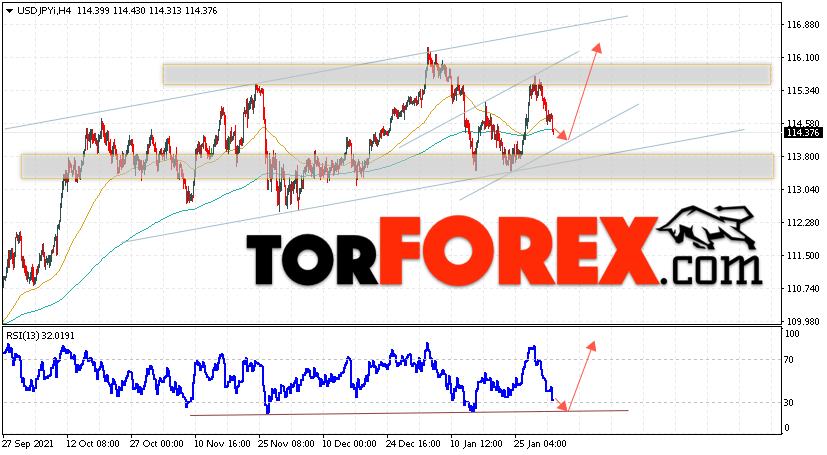The image size is (827, 455).
Task: Click the 10 Nov 16:00 time label
Action: pos(222,444)
